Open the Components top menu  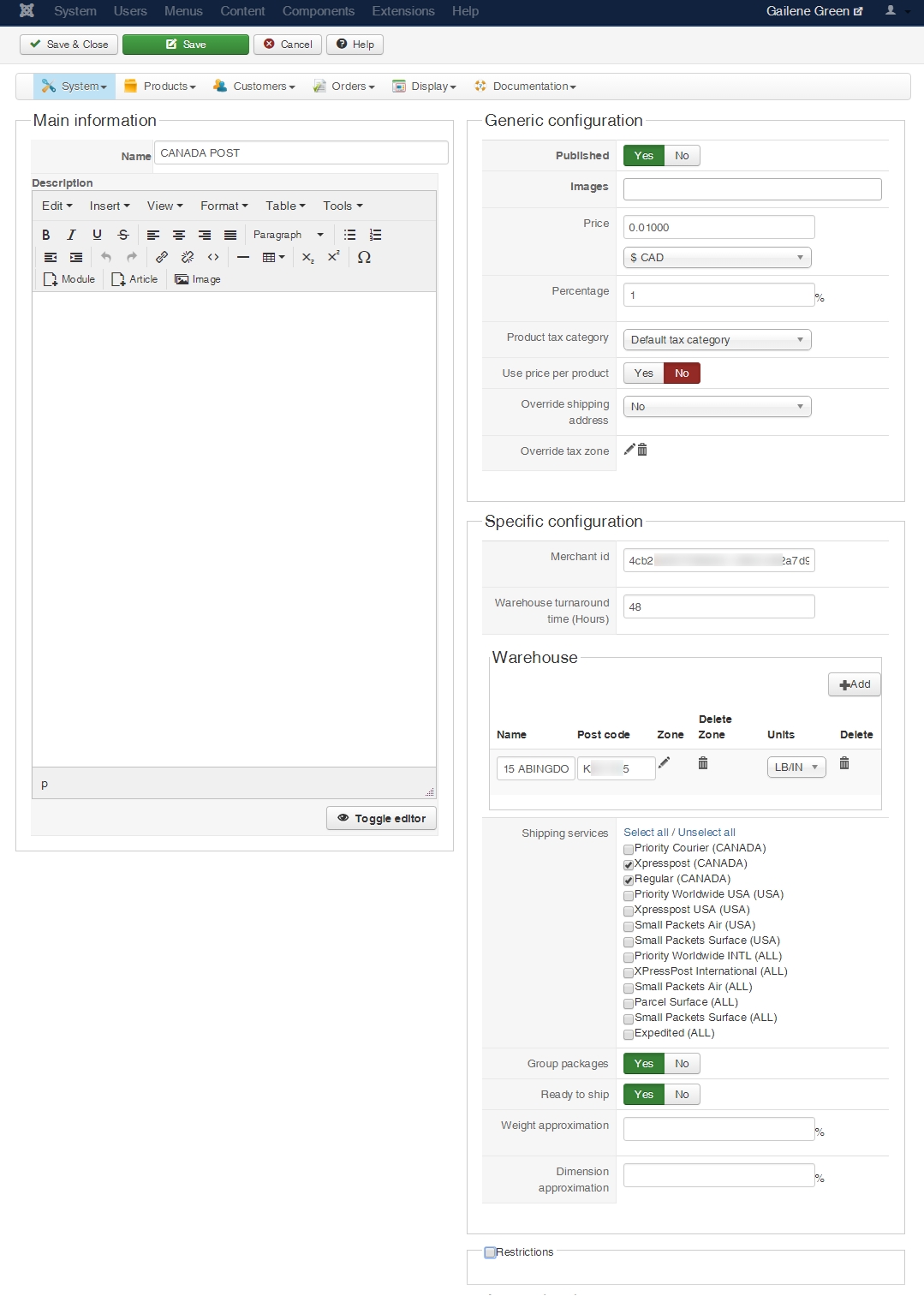tap(319, 11)
